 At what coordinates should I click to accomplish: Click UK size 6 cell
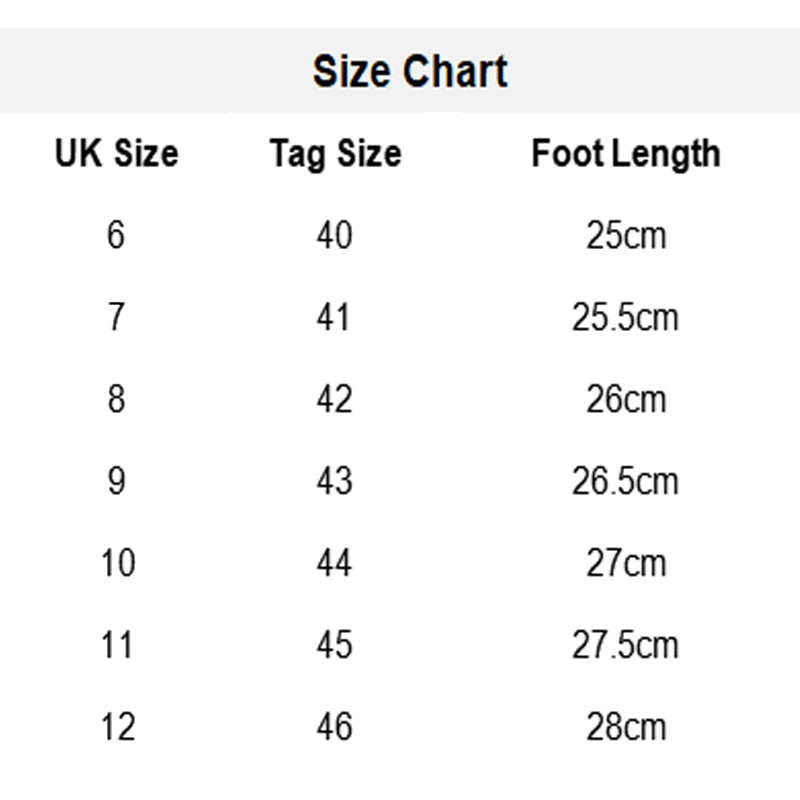pos(116,236)
